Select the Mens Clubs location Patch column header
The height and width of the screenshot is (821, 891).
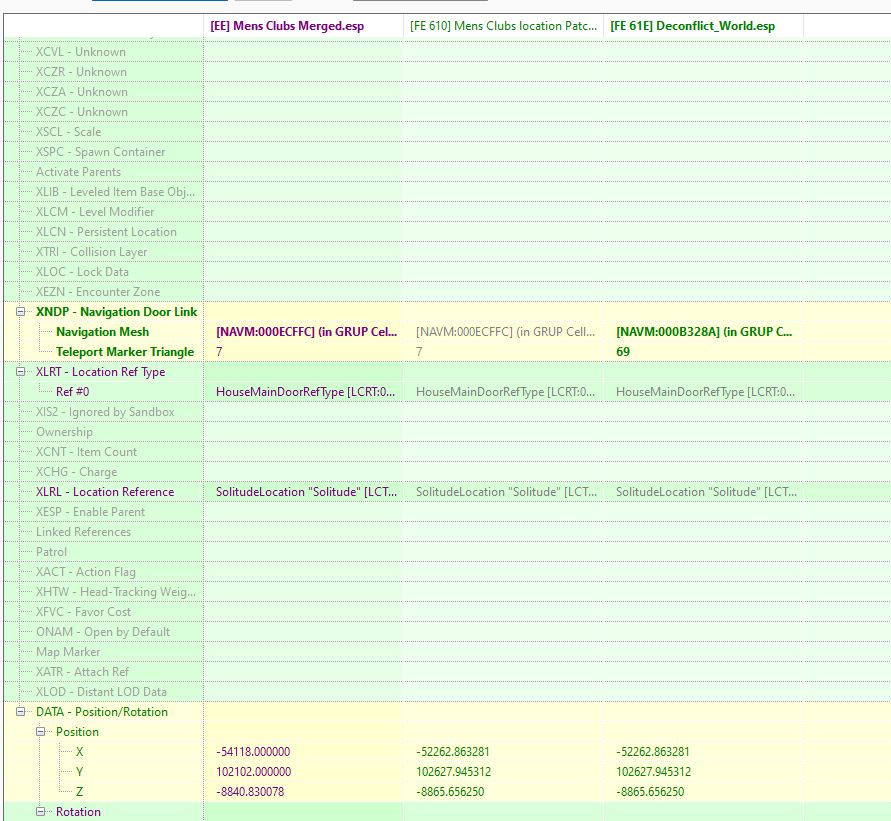tap(503, 26)
